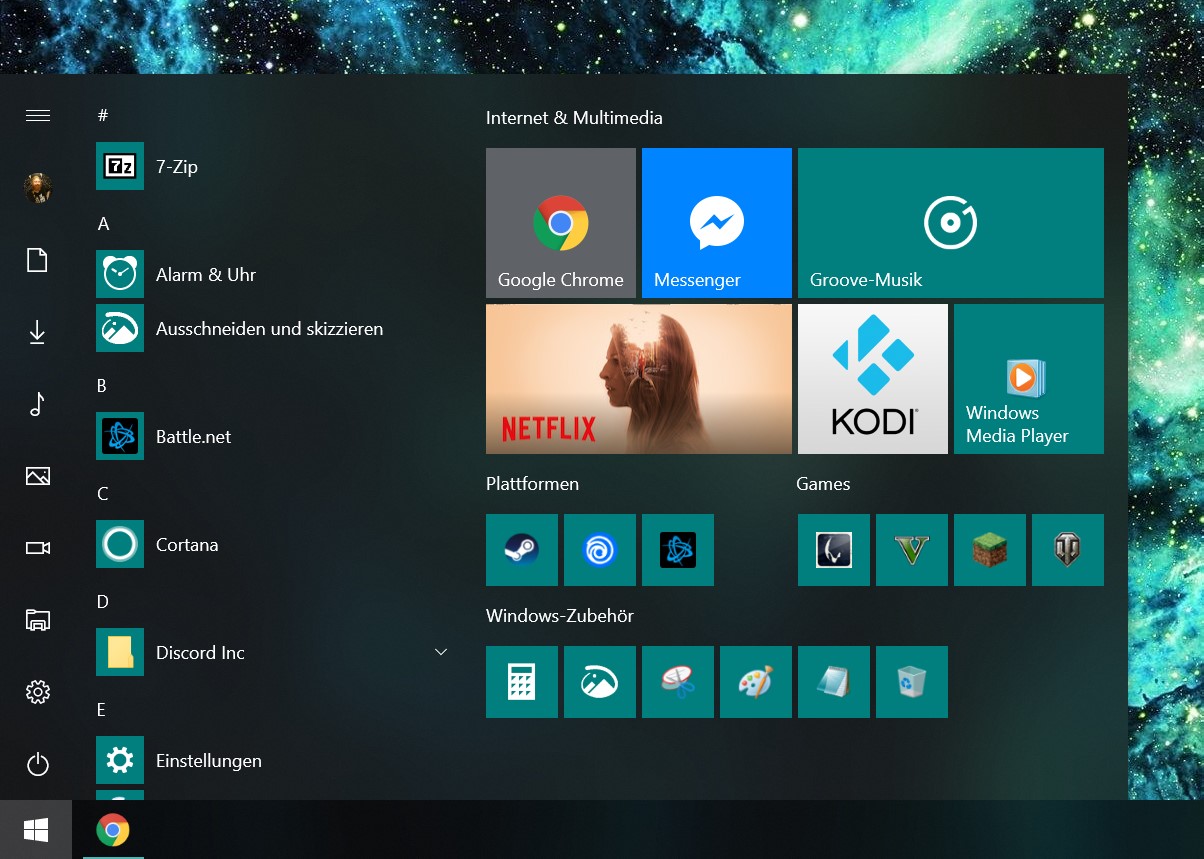Click the Power icon in the sidebar
The height and width of the screenshot is (859, 1204).
(x=38, y=765)
